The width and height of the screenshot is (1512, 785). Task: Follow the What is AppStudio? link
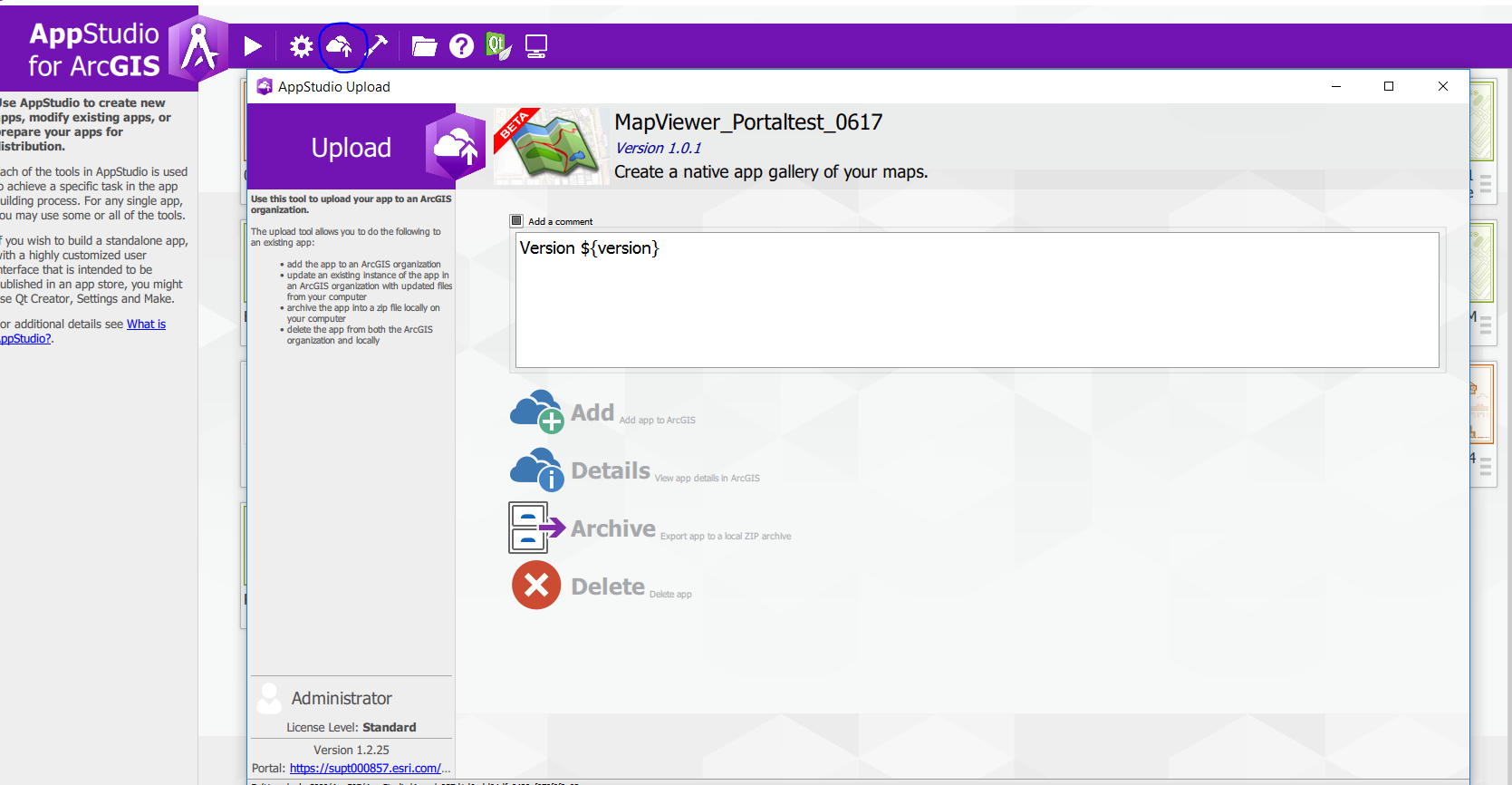146,325
